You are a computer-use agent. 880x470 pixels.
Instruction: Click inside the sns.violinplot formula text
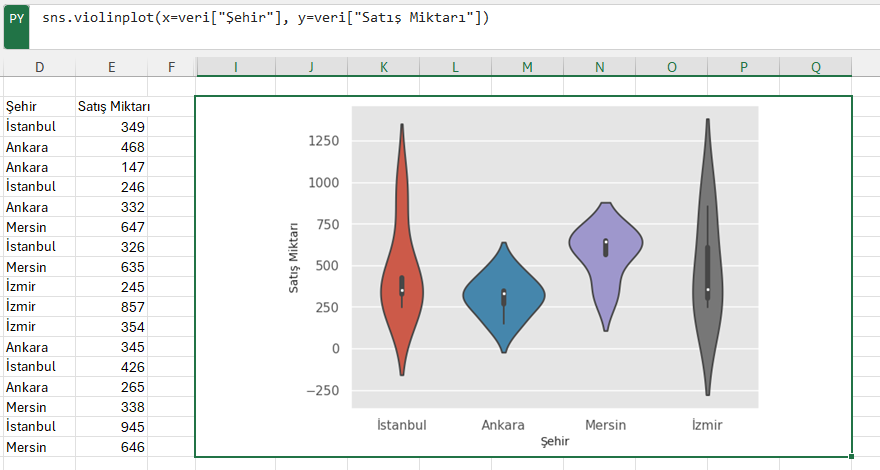tap(265, 17)
